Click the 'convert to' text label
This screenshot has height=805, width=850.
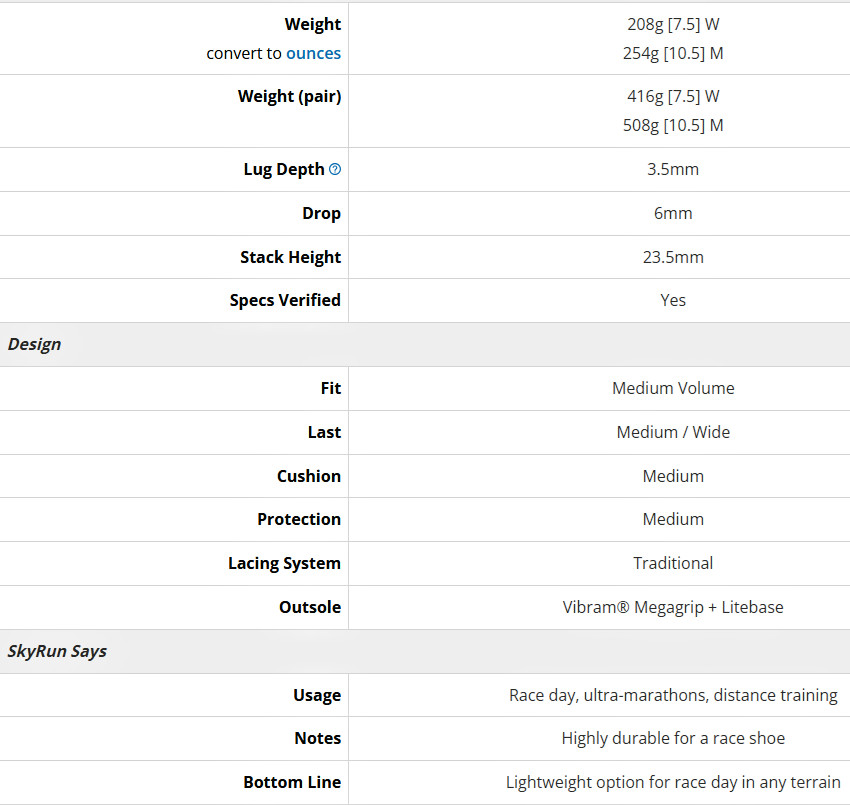coord(244,53)
